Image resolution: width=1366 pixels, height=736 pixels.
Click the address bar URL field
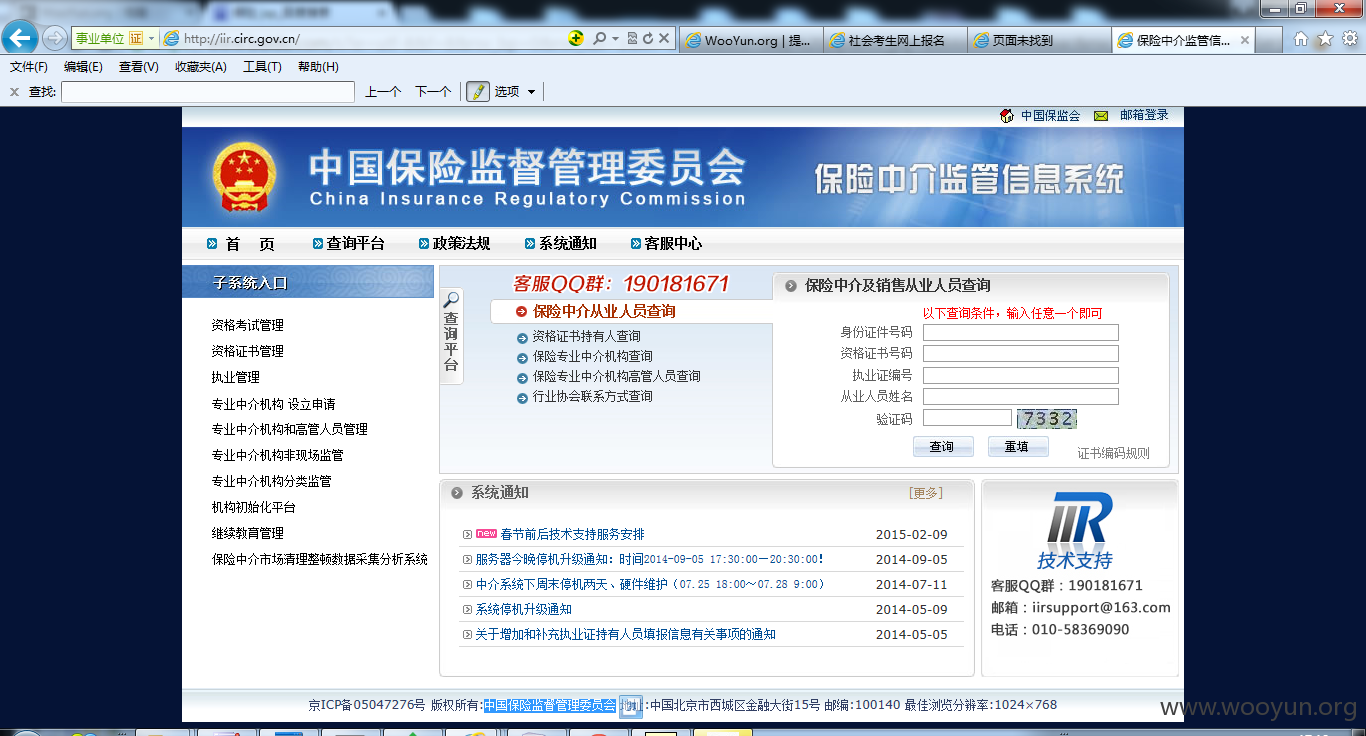coord(370,39)
